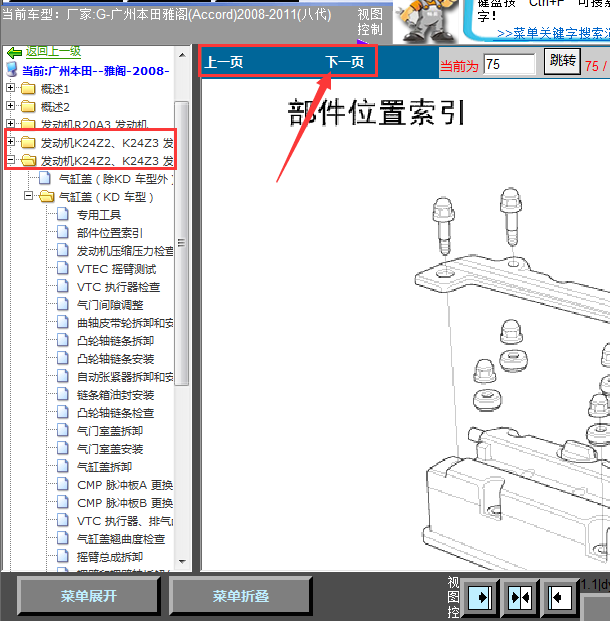The image size is (610, 621).
Task: Click the mechanic mascot image
Action: click(426, 20)
